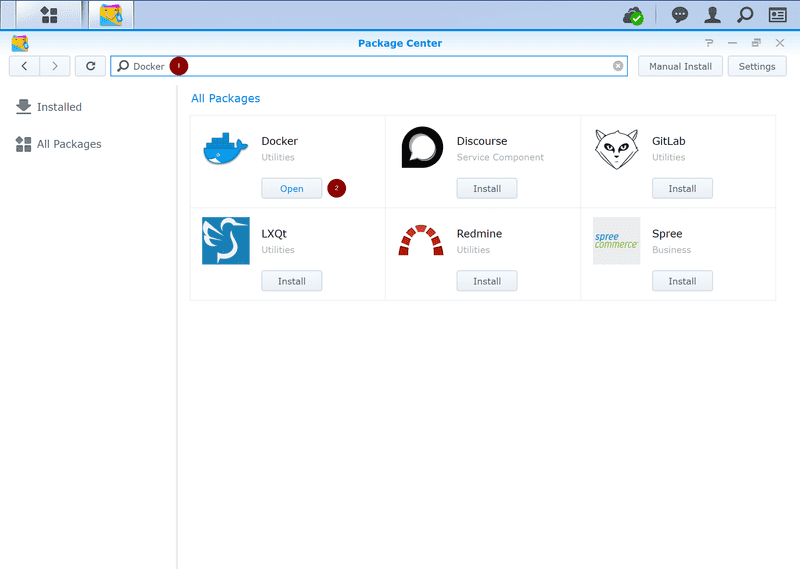The width and height of the screenshot is (800, 569).
Task: Click the Spree commerce logo
Action: click(x=616, y=241)
